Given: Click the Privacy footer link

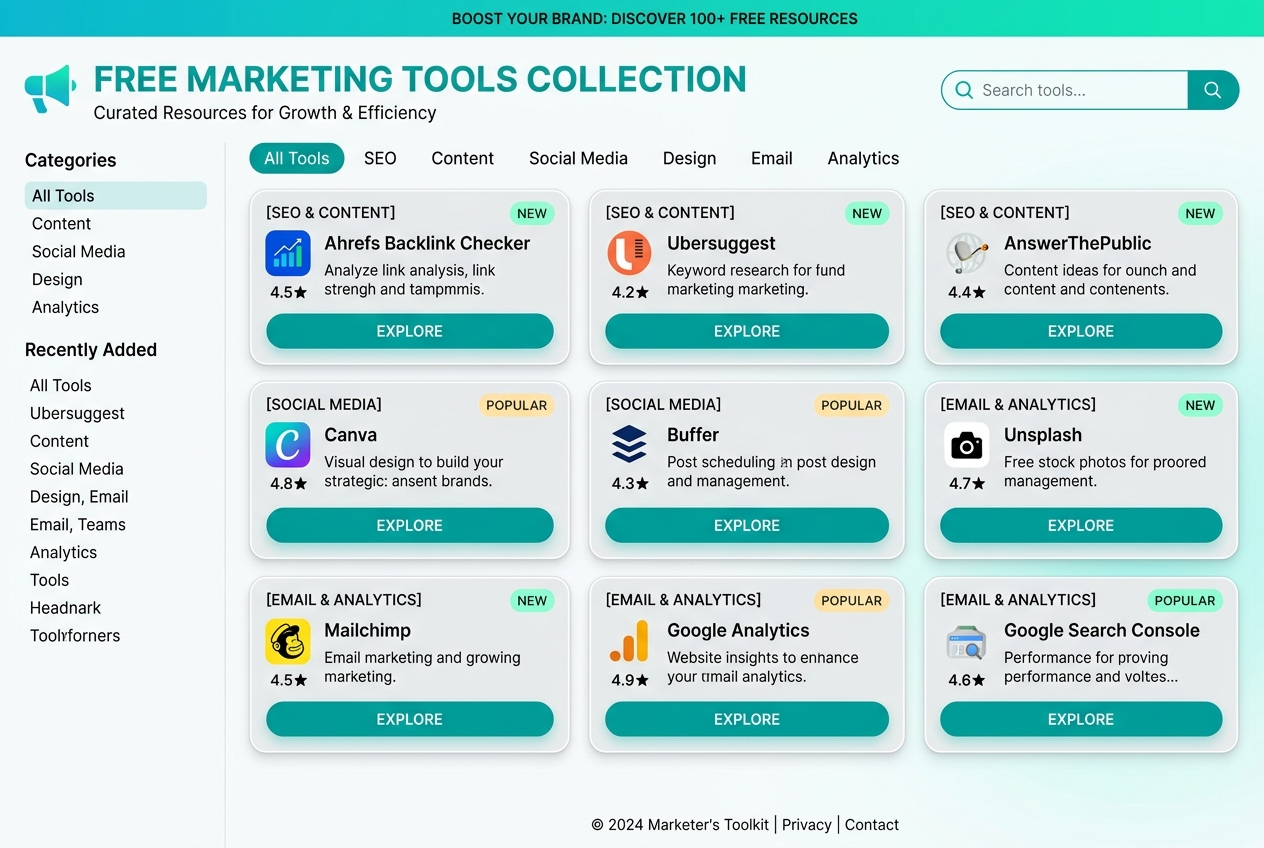Looking at the screenshot, I should tap(807, 825).
